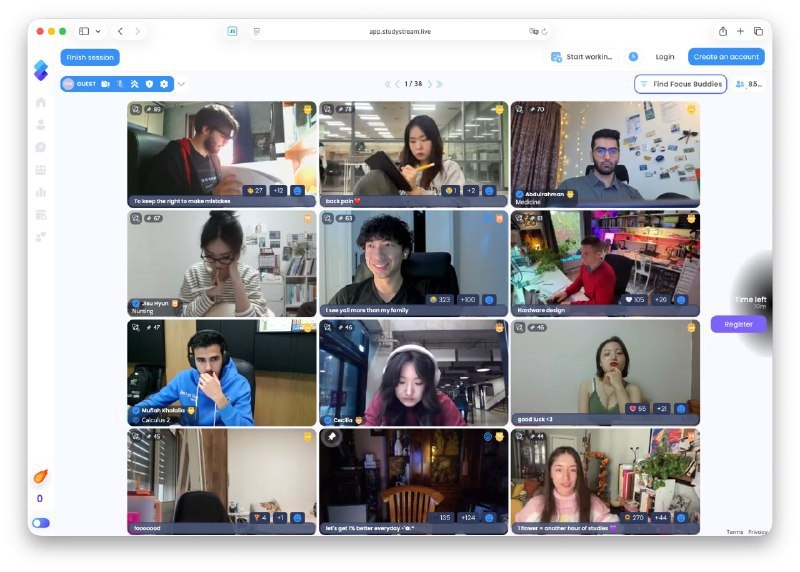This screenshot has height=572, width=800.
Task: Click the Abdulrahman Medicine video tile
Action: 605,154
